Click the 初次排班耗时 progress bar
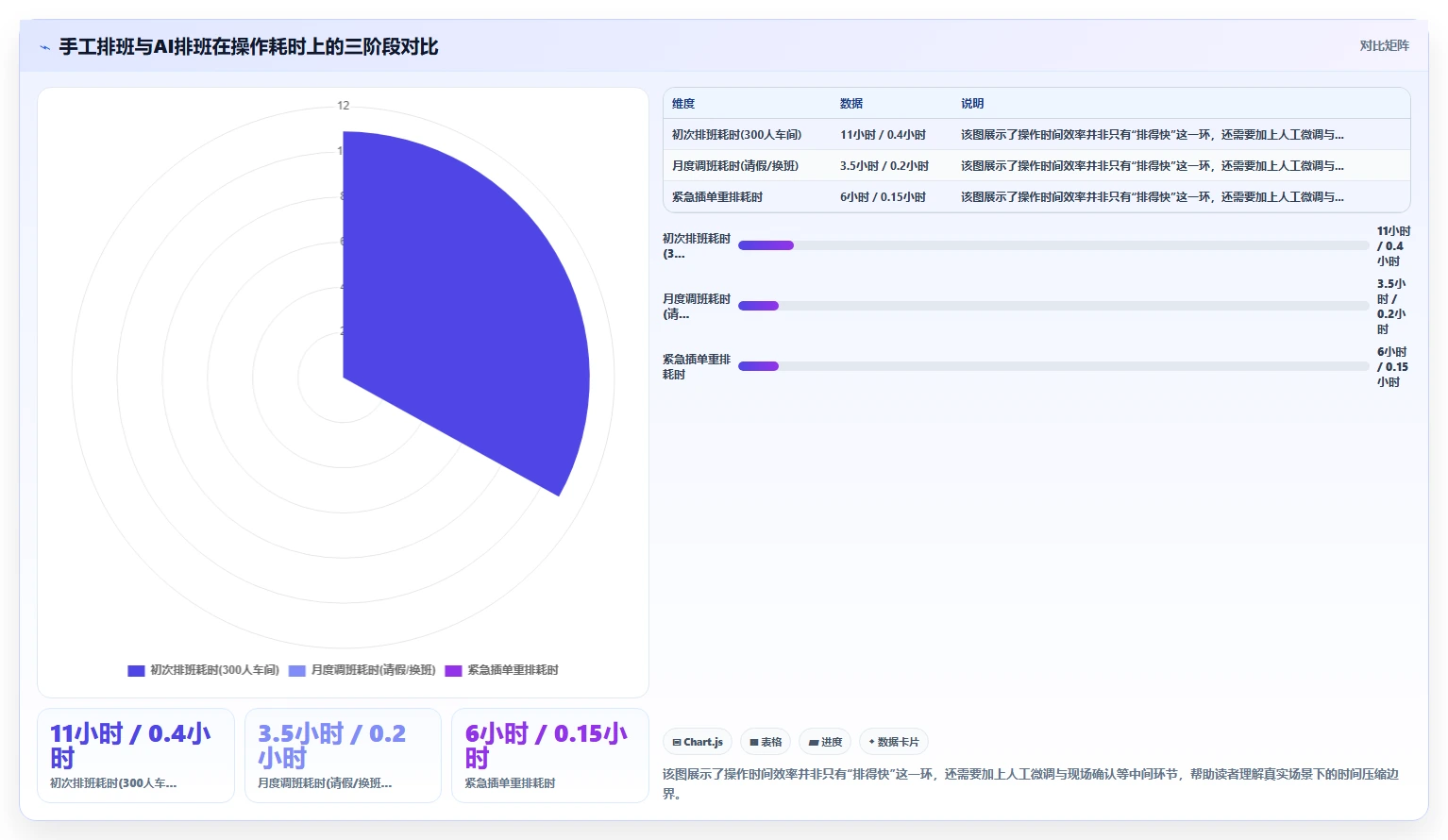 coord(1053,245)
